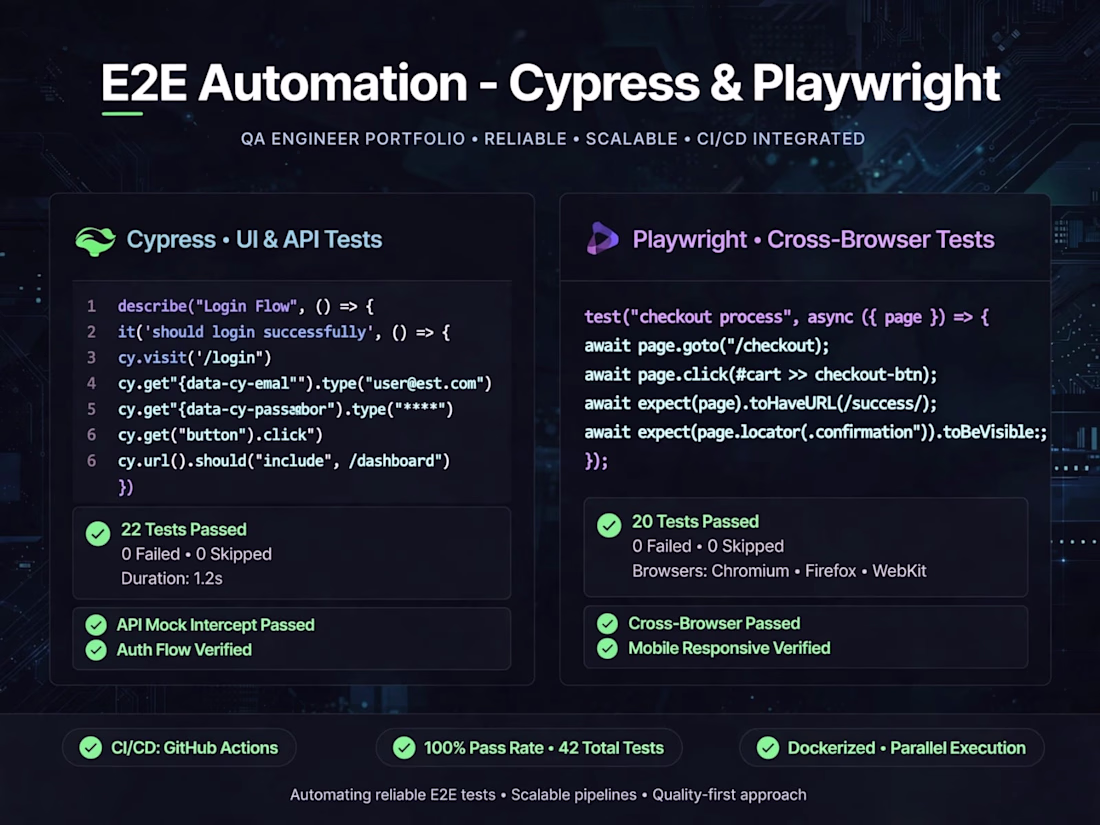Click "Browsers: Chromium • Firefox • WebKit" text

point(779,571)
